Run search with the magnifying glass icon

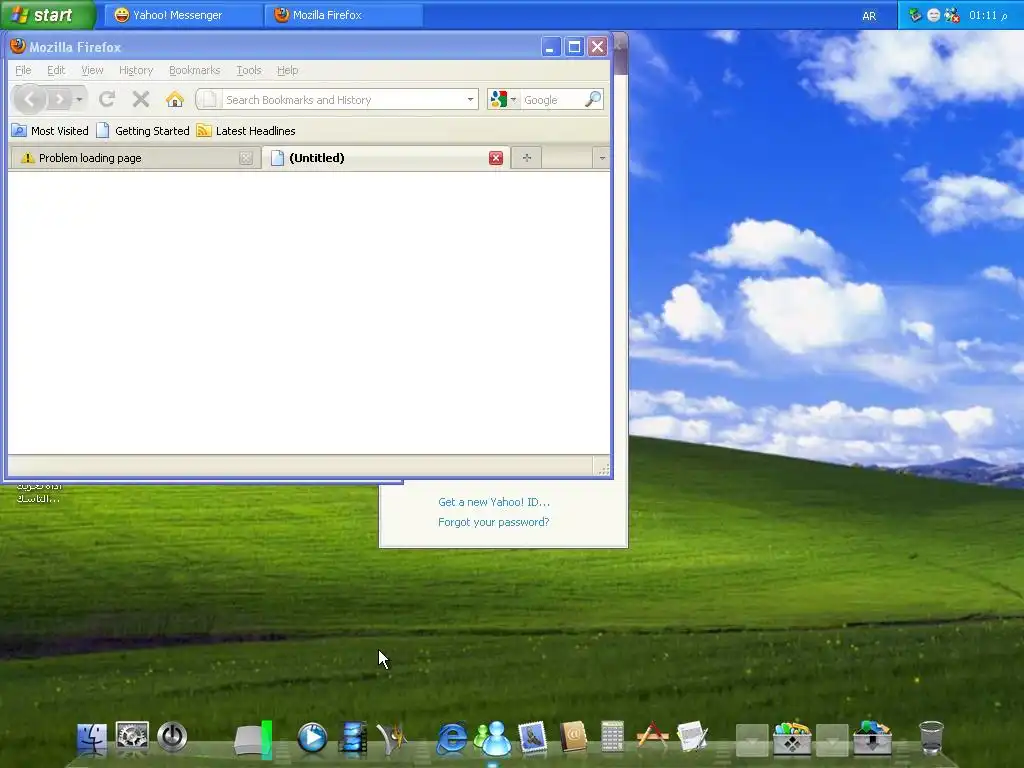tap(593, 99)
